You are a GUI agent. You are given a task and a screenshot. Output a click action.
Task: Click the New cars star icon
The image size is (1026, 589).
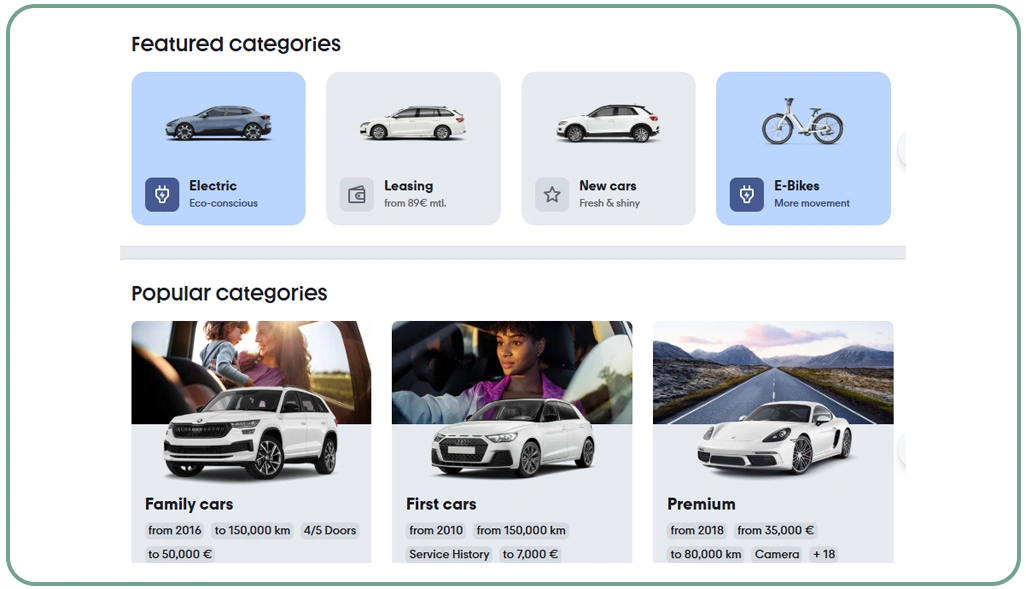click(552, 194)
